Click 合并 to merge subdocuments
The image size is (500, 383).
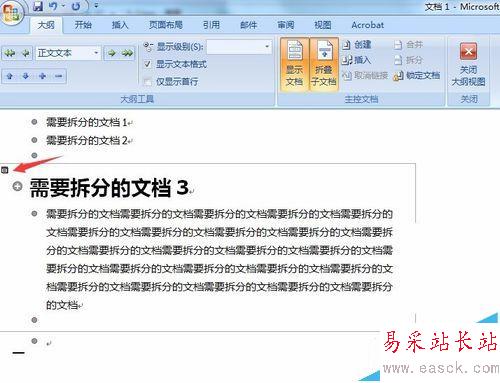(408, 44)
